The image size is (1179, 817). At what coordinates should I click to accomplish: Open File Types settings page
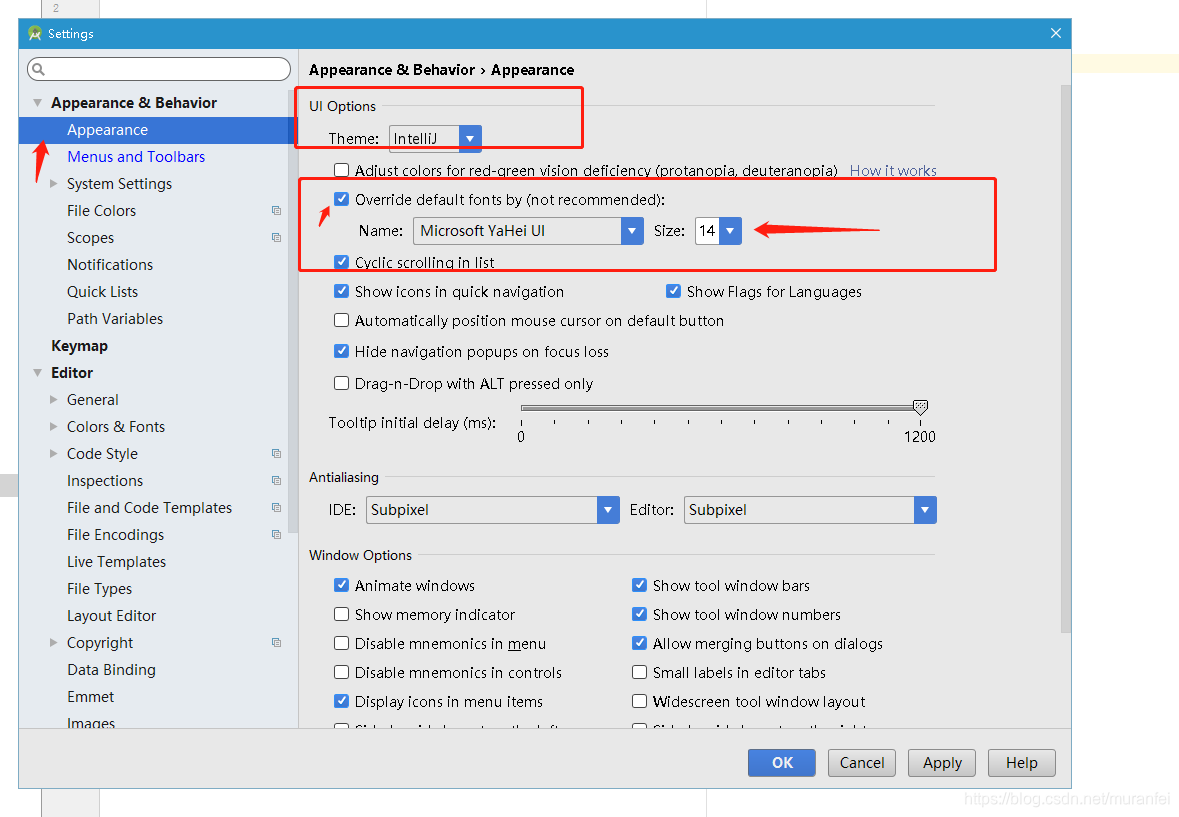99,589
